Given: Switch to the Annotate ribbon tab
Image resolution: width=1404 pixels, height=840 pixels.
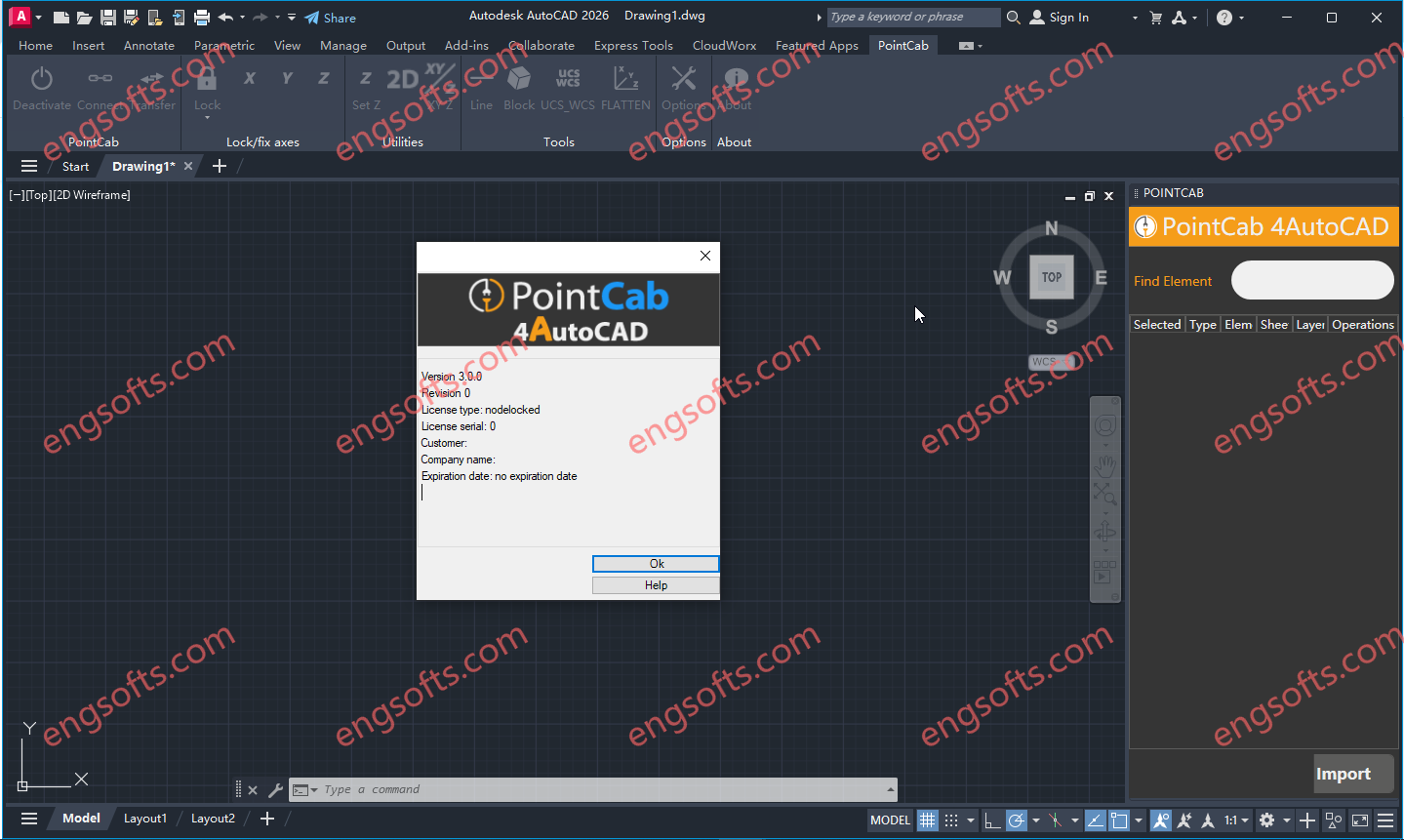Looking at the screenshot, I should (x=149, y=45).
